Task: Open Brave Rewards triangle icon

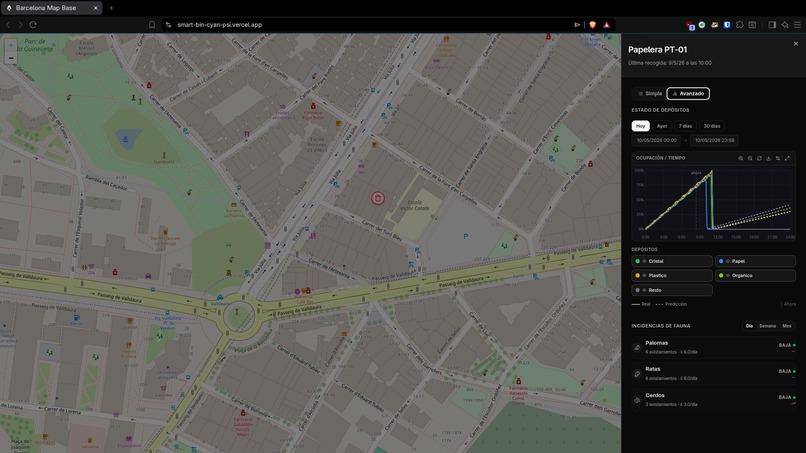Action: coord(607,25)
